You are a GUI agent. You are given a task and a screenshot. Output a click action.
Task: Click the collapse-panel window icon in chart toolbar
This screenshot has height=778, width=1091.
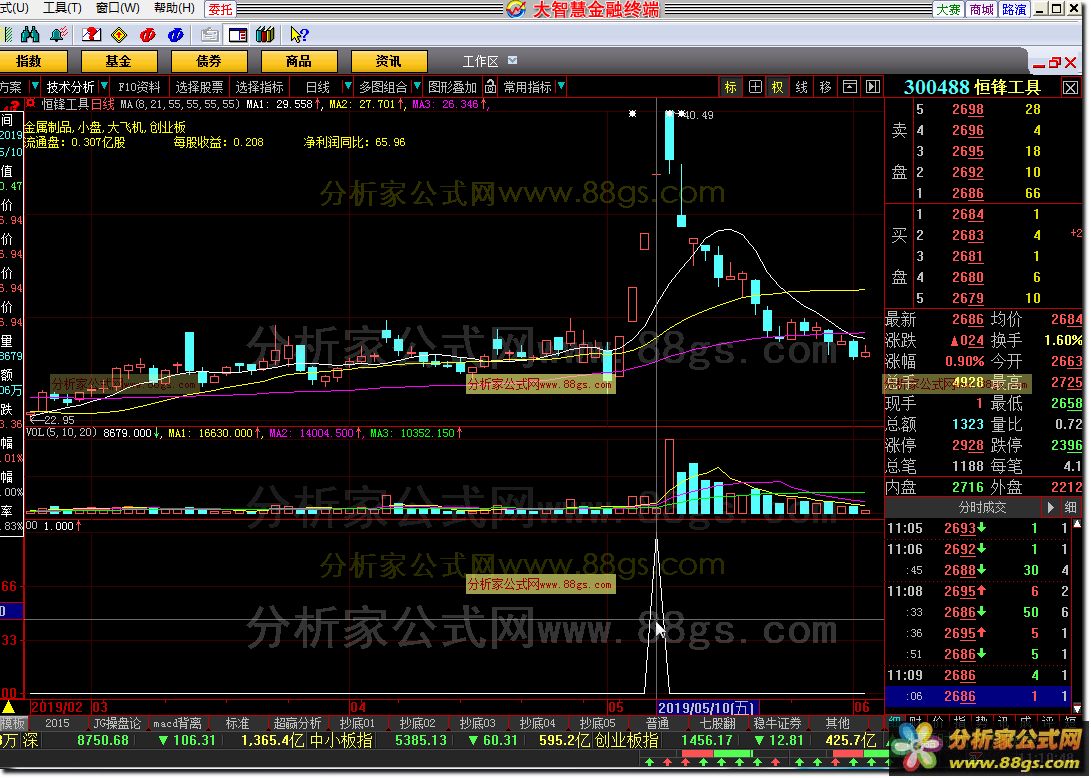850,87
